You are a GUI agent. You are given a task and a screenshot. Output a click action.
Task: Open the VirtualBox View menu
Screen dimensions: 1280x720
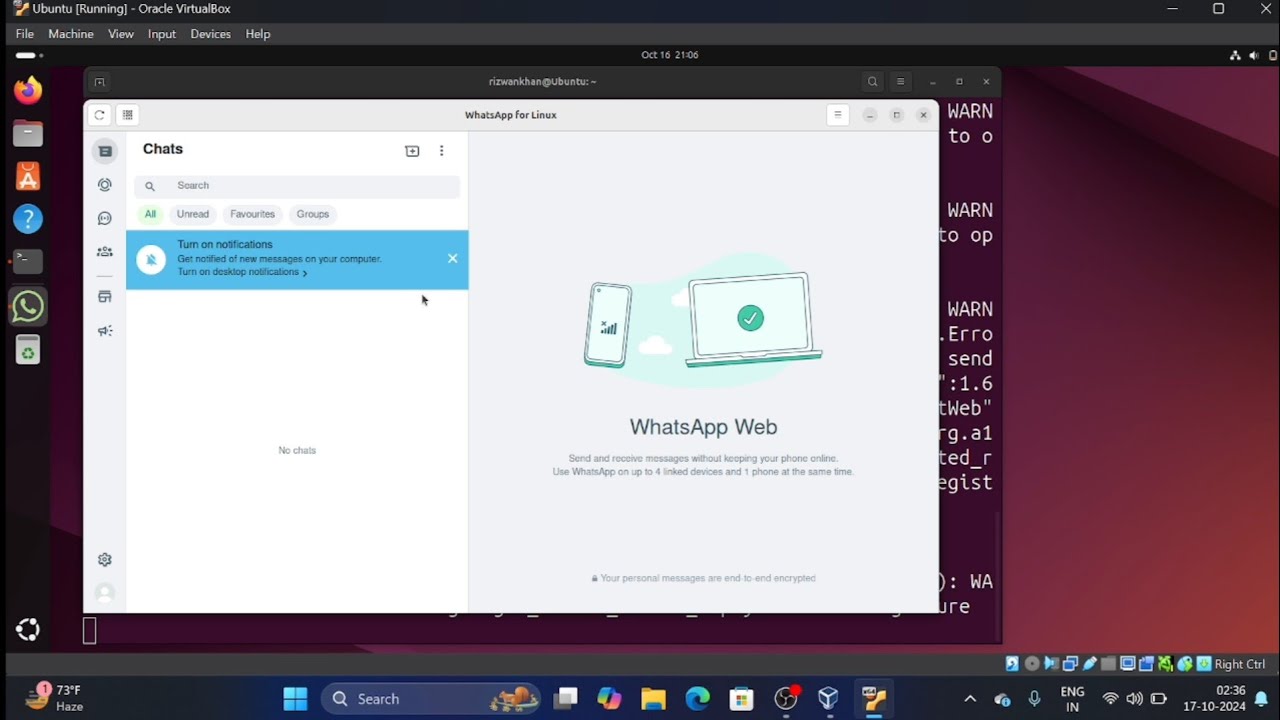coord(121,34)
